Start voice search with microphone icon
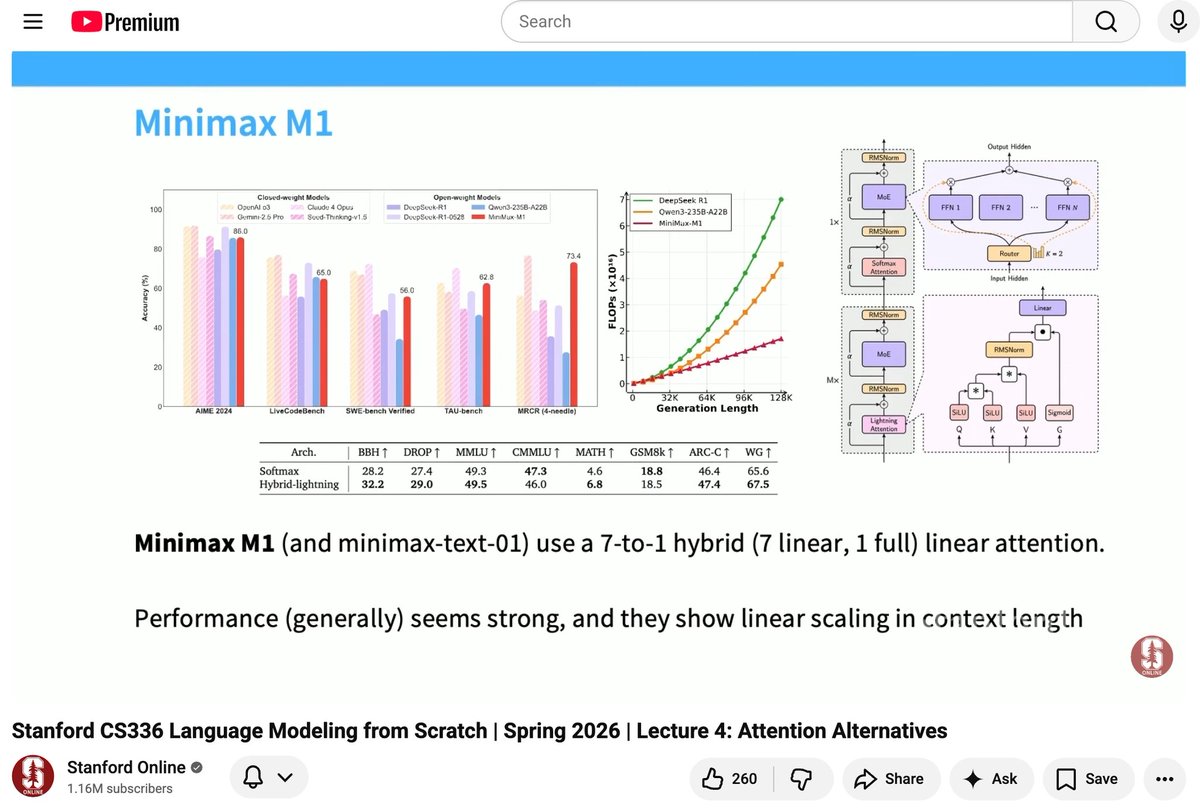 1178,21
